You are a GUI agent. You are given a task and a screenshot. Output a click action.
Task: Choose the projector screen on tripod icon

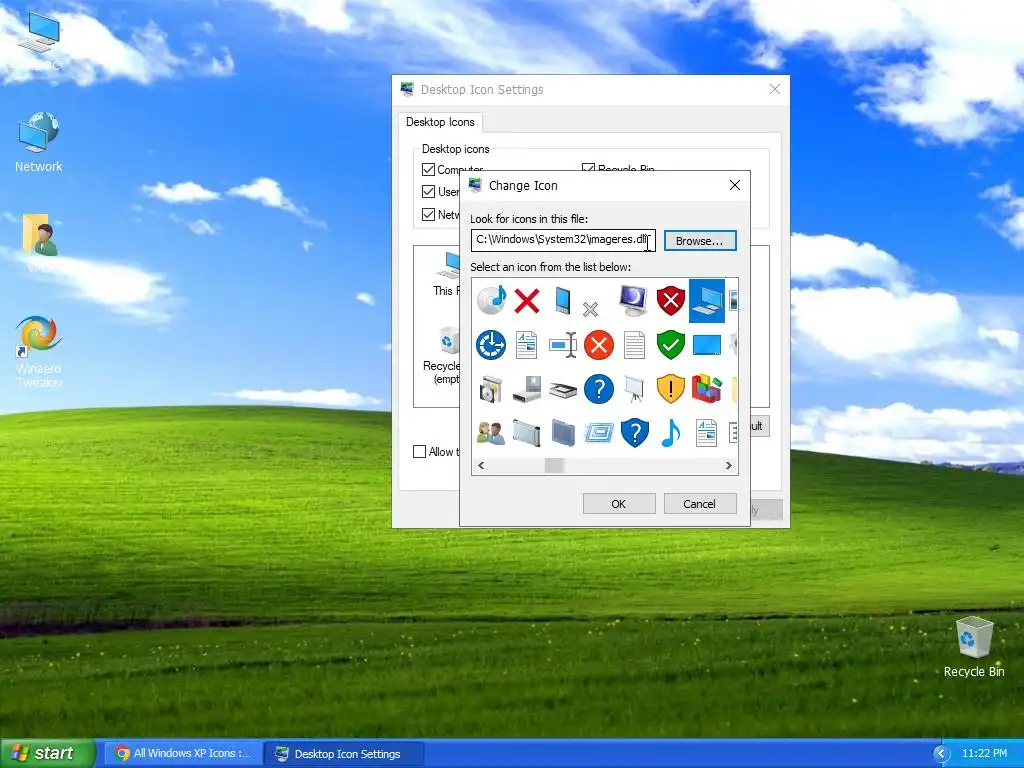click(x=634, y=389)
